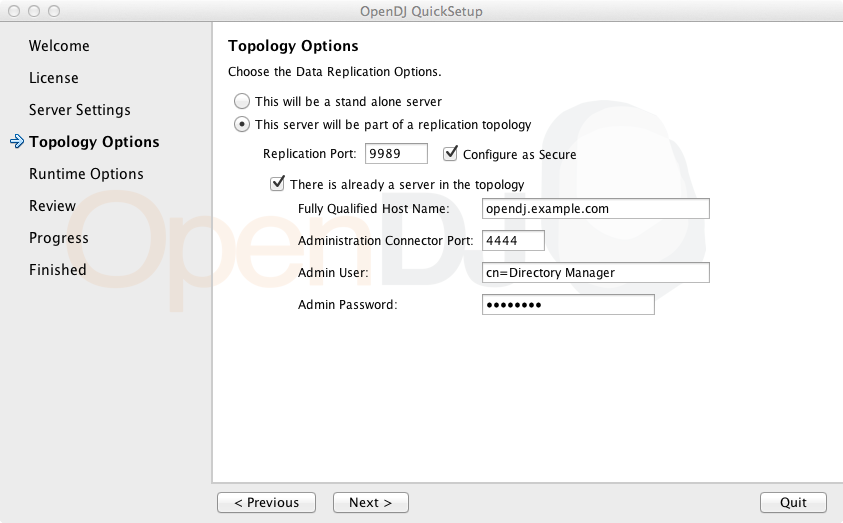This screenshot has height=523, width=843.
Task: Zoom the QuickSetup window
Action: tap(54, 11)
